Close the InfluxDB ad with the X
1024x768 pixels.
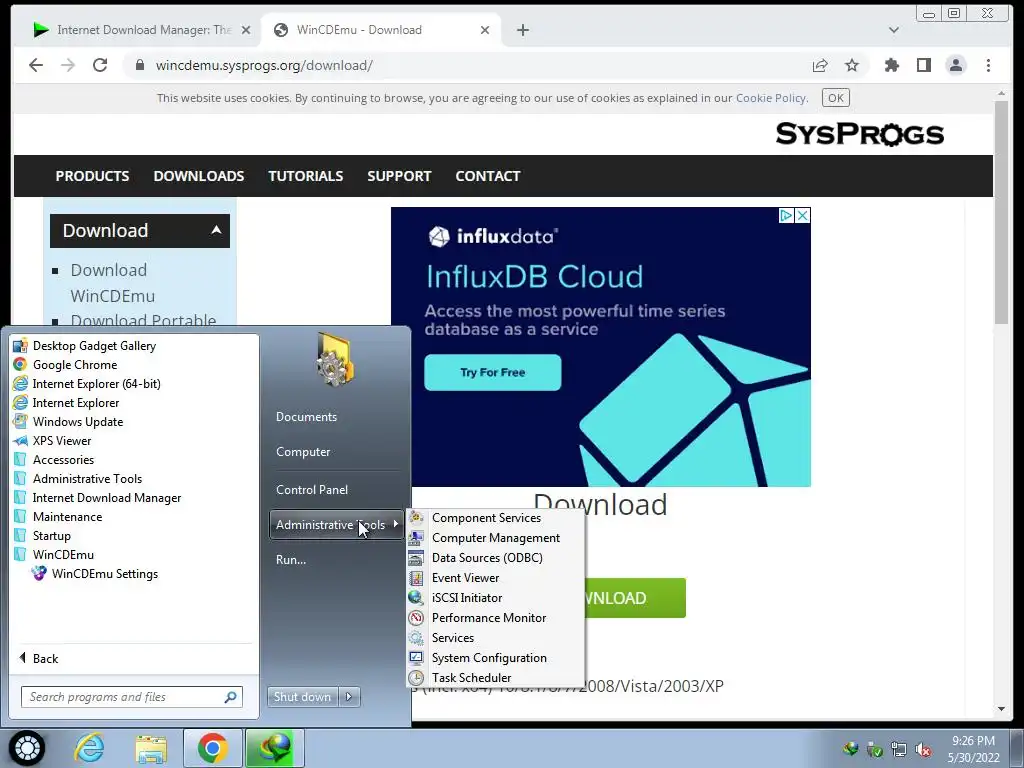[x=803, y=216]
